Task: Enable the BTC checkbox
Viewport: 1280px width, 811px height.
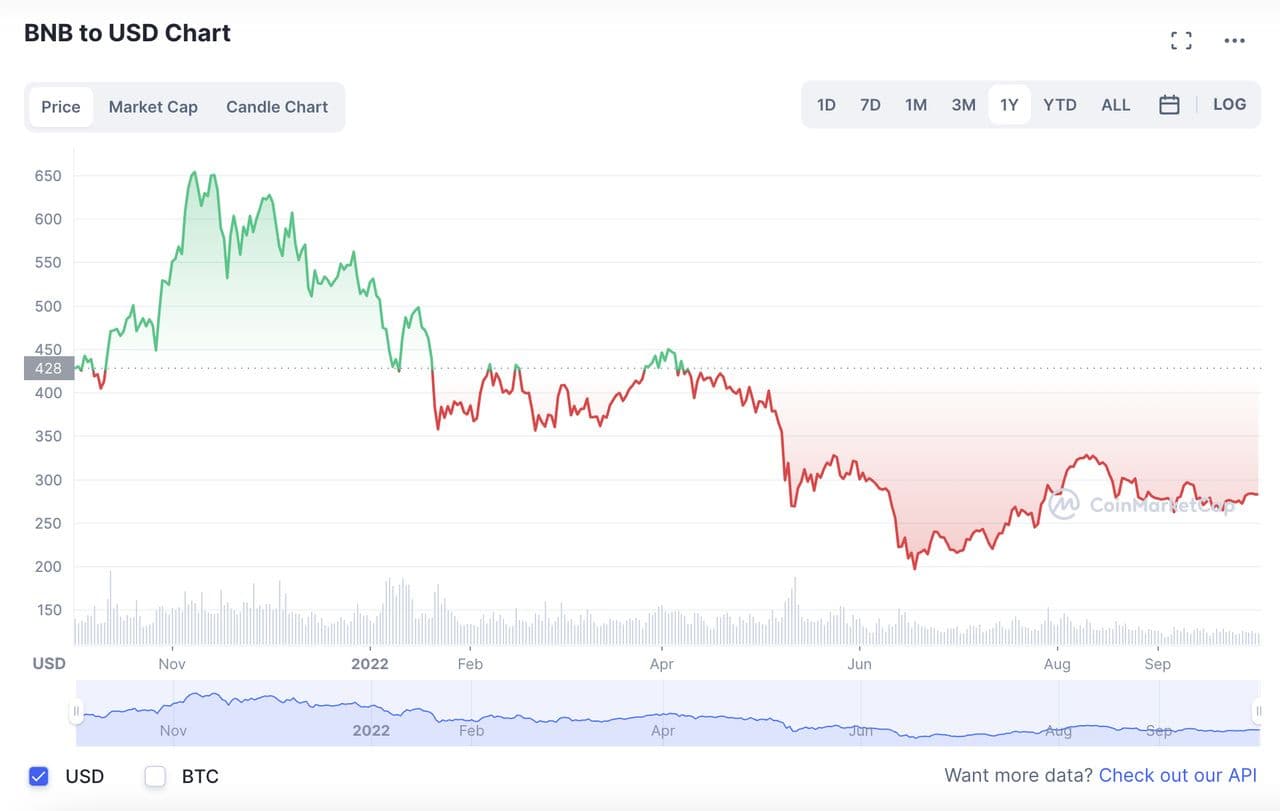Action: pos(155,776)
